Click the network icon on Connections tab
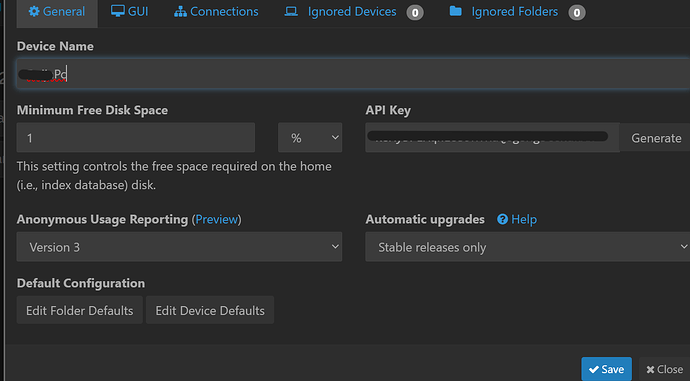 [180, 12]
